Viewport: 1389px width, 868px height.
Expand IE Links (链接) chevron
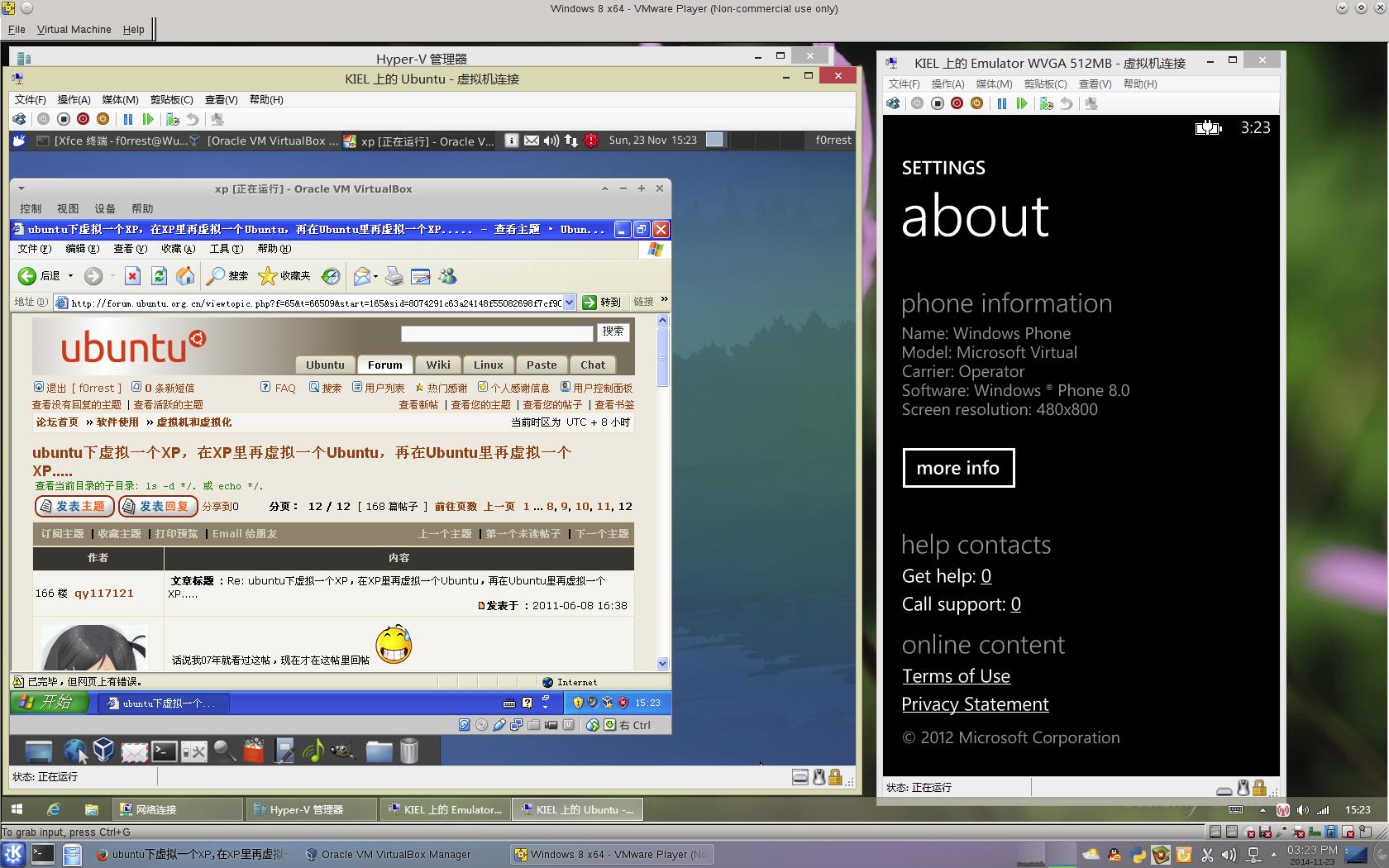(x=664, y=300)
